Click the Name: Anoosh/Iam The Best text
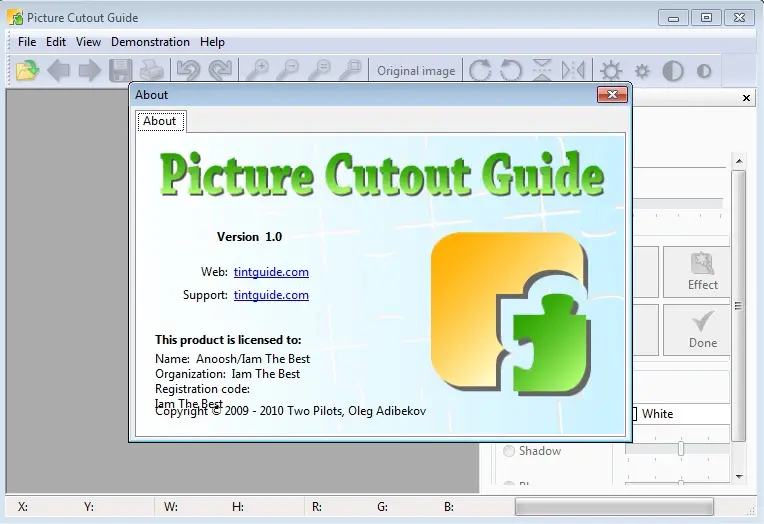The width and height of the screenshot is (764, 524). click(x=232, y=359)
